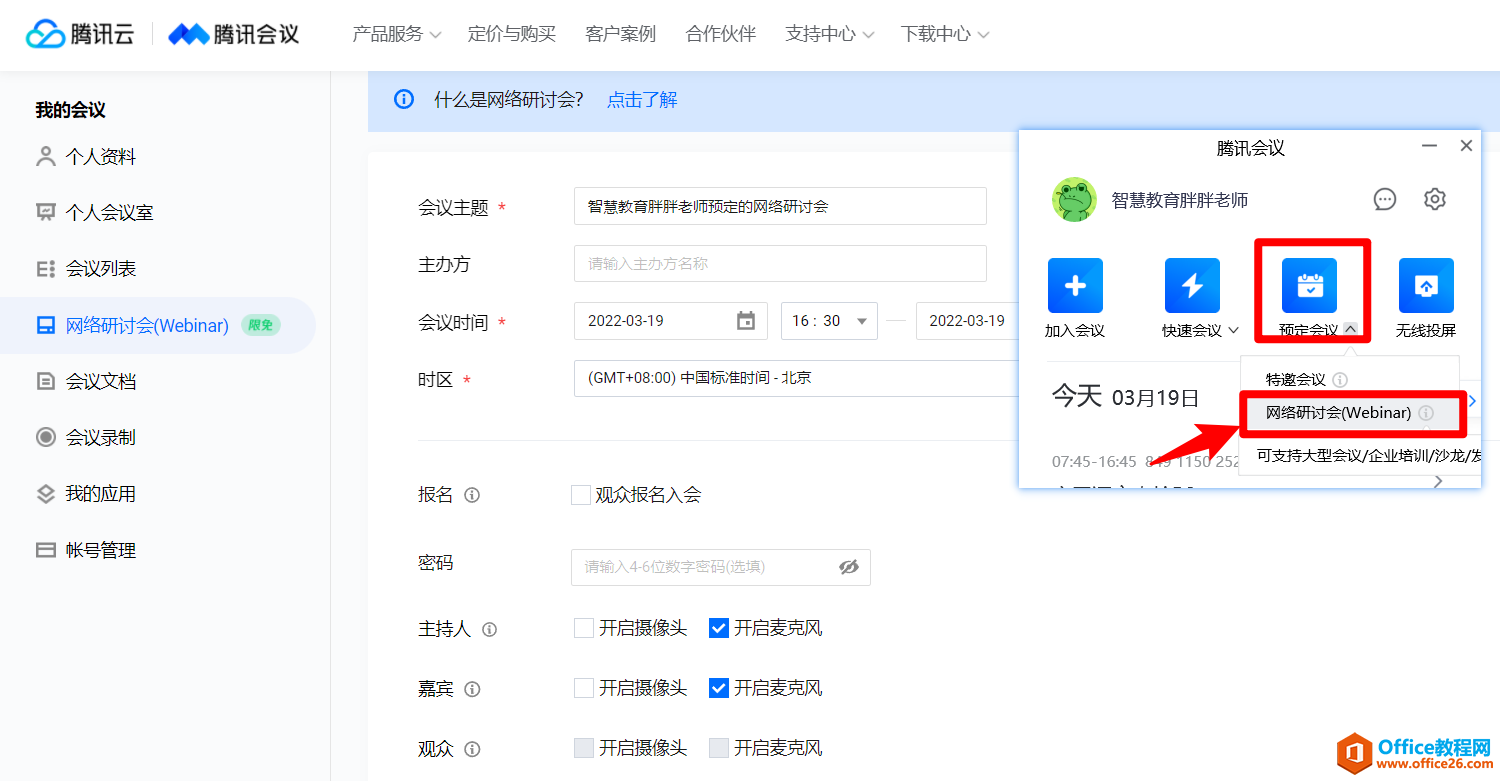Open settings gear in 腾讯会议 window

(1434, 199)
